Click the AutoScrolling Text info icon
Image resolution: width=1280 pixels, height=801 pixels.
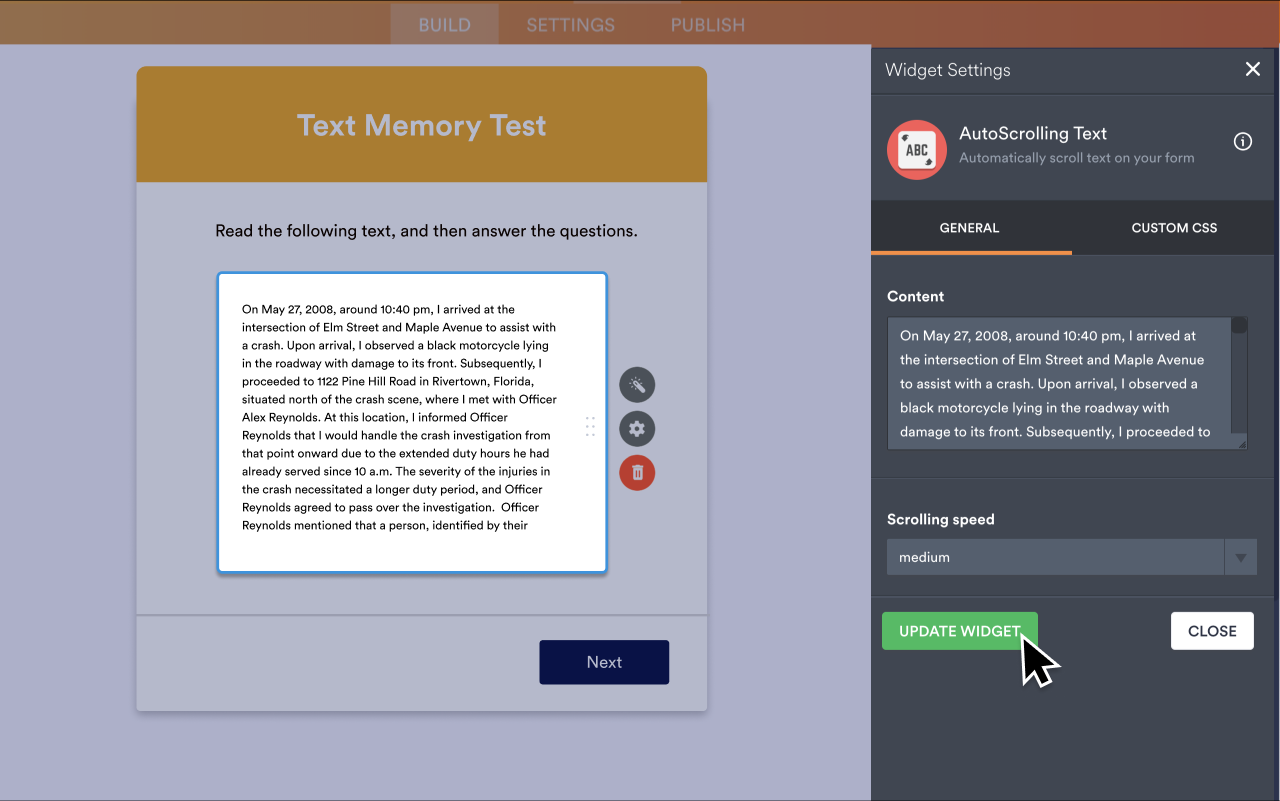pyautogui.click(x=1242, y=141)
